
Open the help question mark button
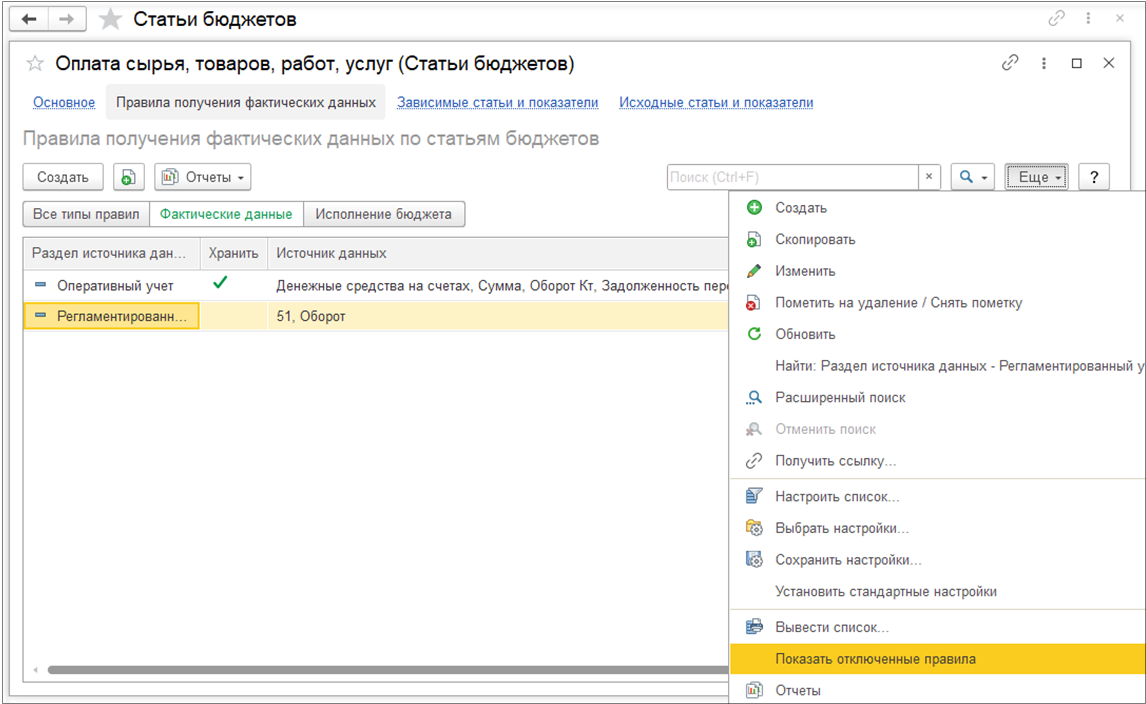click(1094, 177)
